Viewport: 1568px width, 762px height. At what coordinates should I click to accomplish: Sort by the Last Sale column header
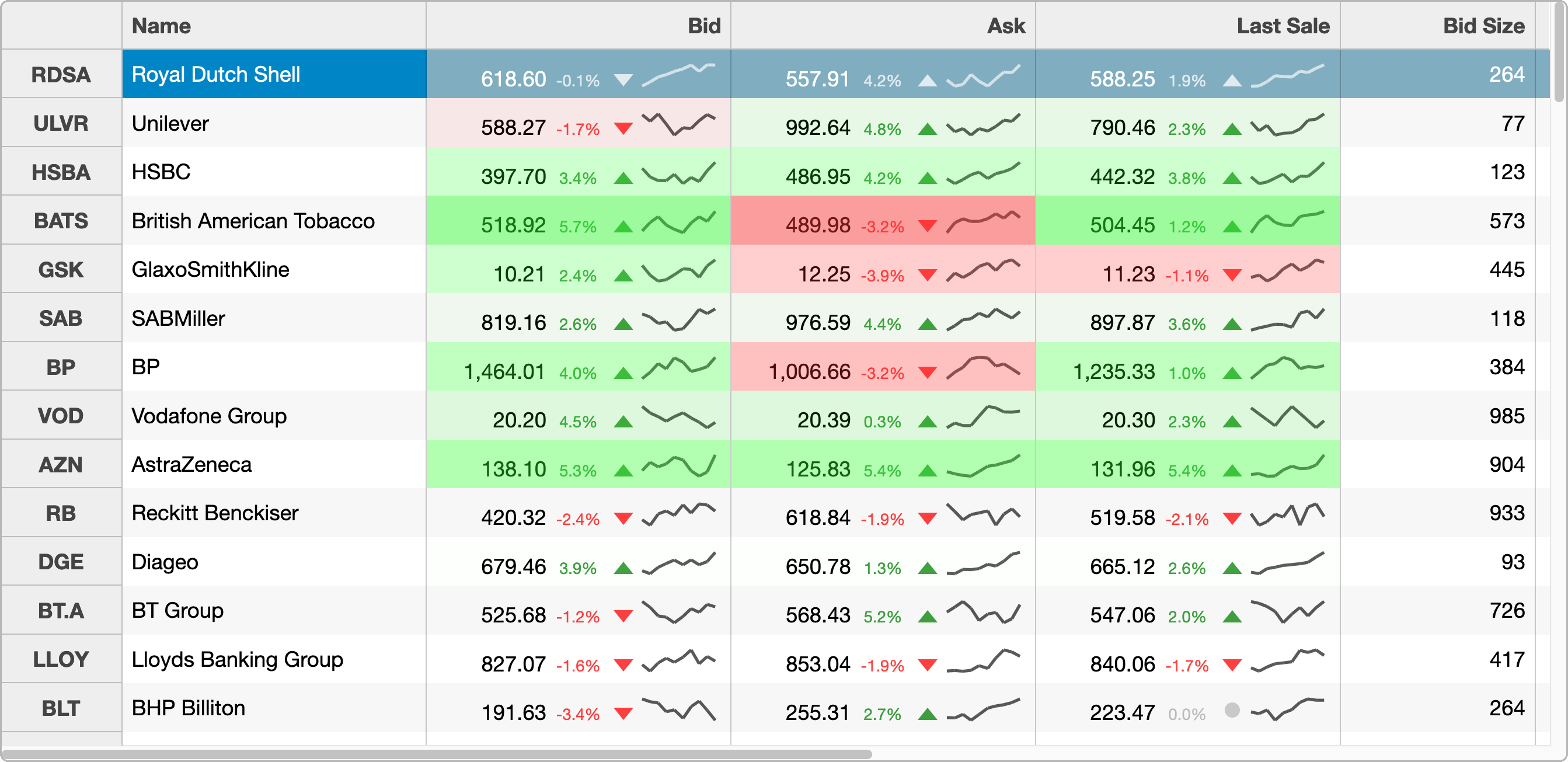1187,26
